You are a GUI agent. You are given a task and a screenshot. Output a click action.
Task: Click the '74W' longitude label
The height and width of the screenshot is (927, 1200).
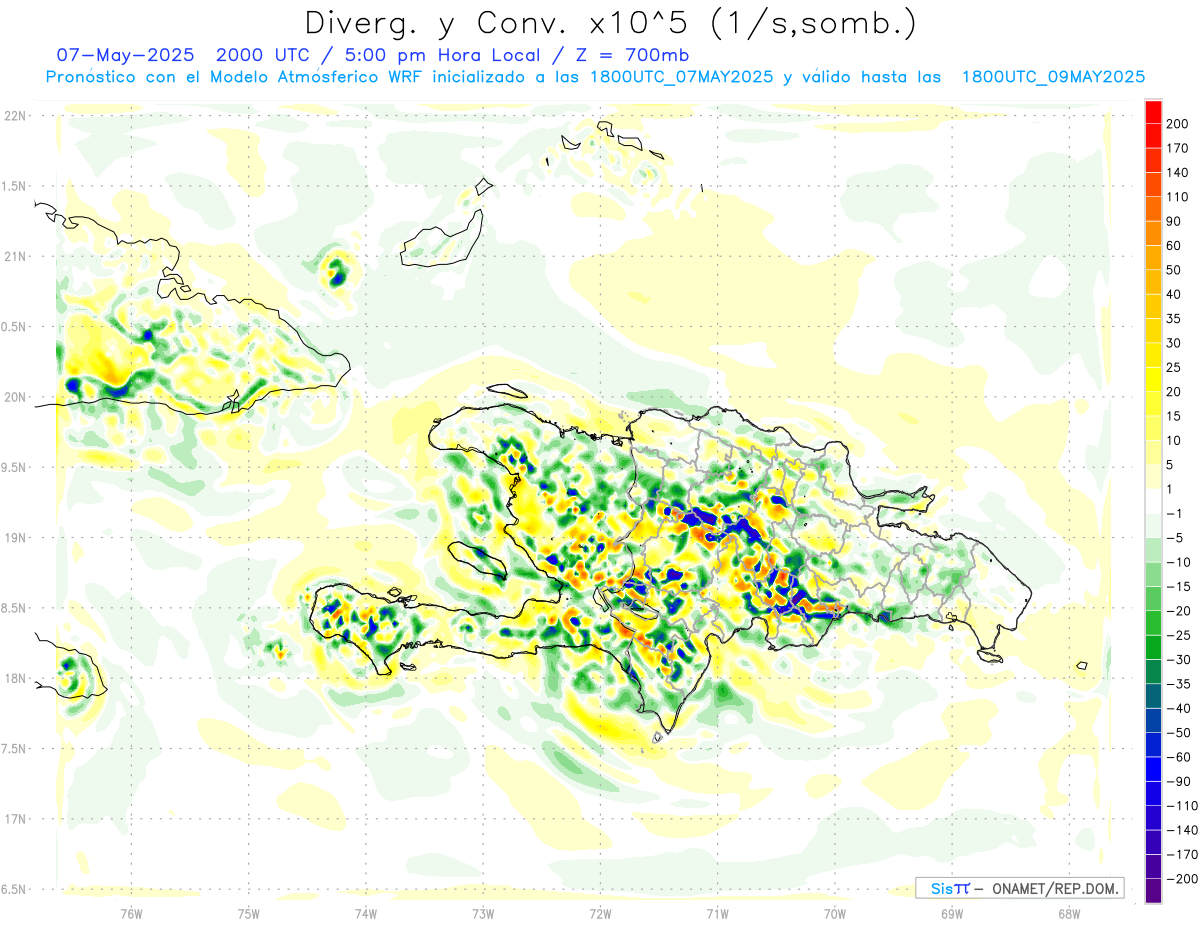coord(366,913)
